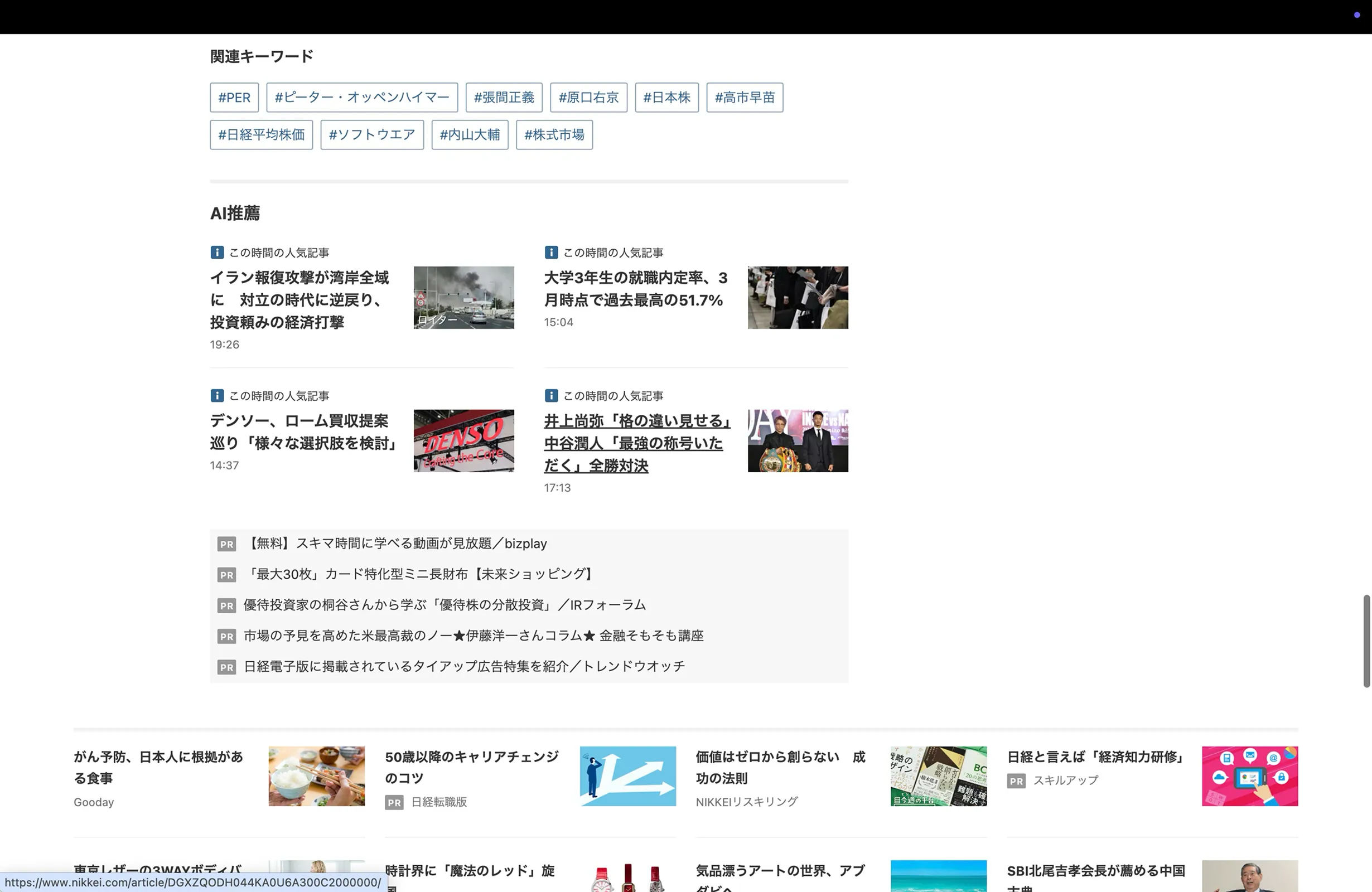This screenshot has height=892, width=1372.
Task: Click PR badge beside bizplay line
Action: coord(226,544)
